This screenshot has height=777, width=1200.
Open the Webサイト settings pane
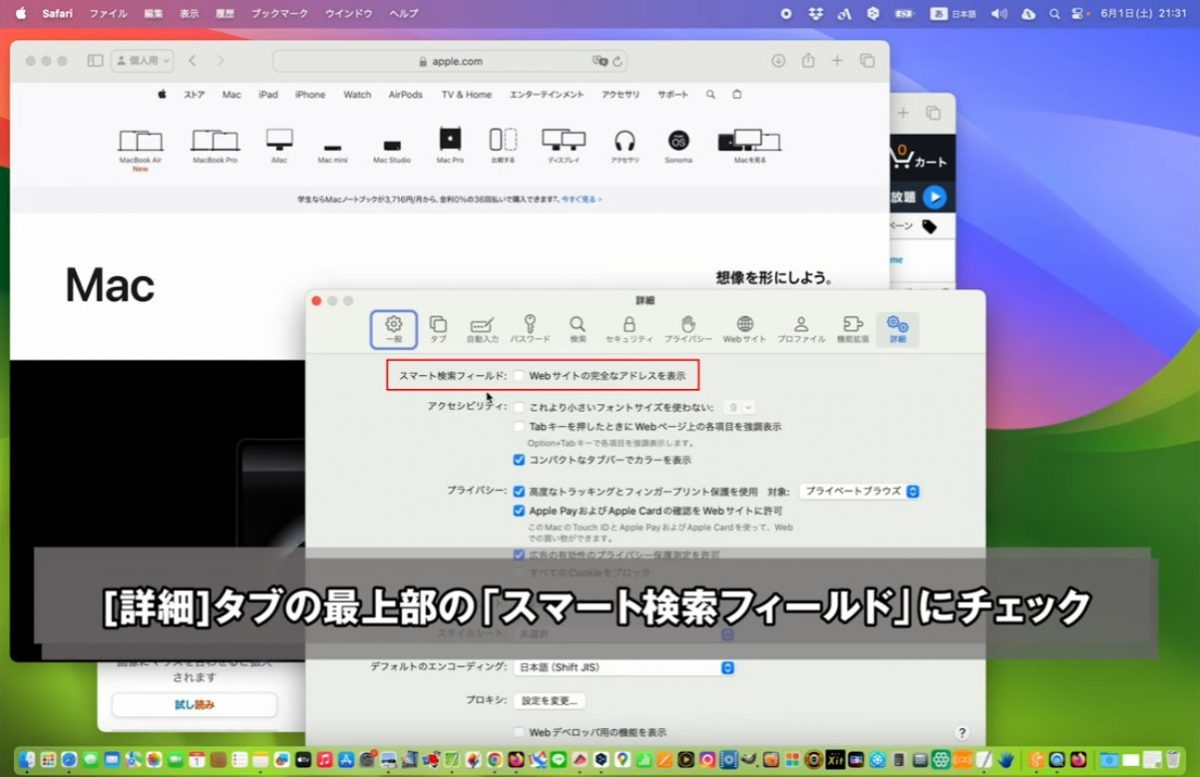pos(745,329)
